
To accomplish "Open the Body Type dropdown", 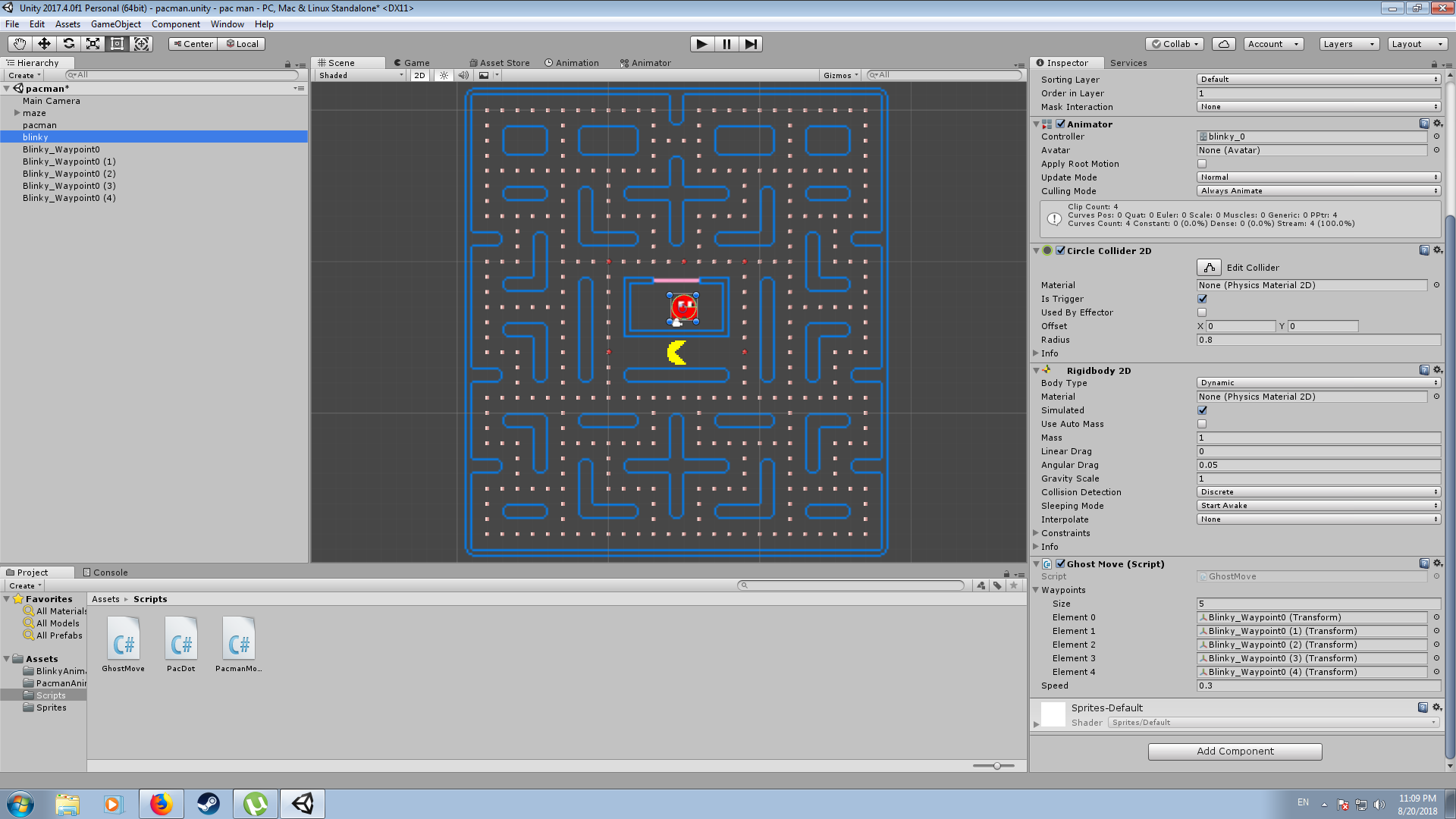I will click(x=1318, y=382).
